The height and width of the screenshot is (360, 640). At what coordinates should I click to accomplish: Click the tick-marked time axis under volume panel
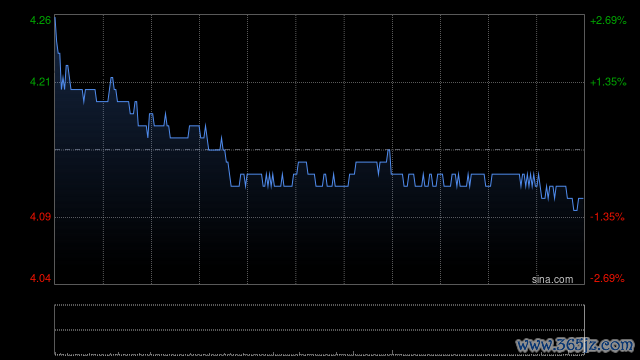click(319, 353)
